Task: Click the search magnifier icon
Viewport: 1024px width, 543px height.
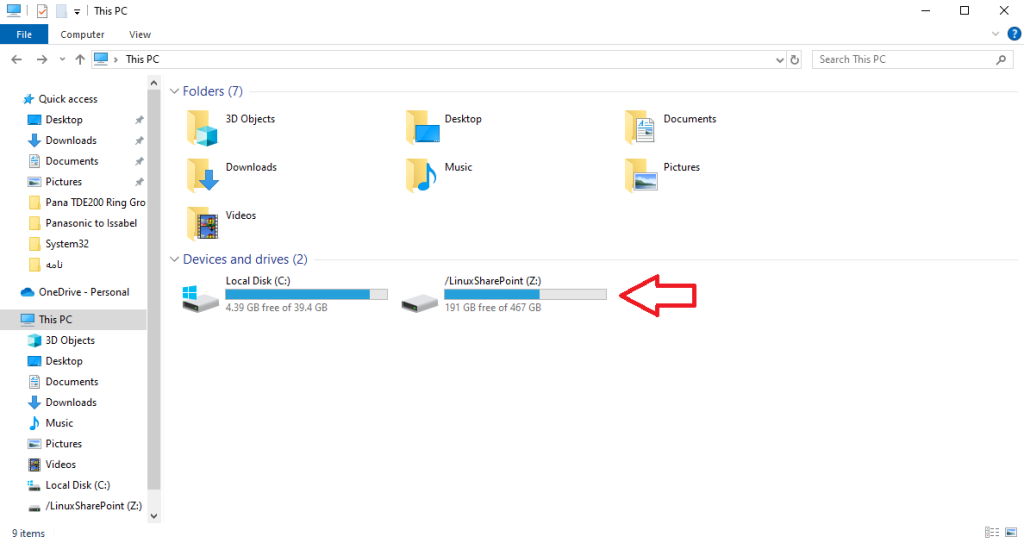Action: [1001, 59]
